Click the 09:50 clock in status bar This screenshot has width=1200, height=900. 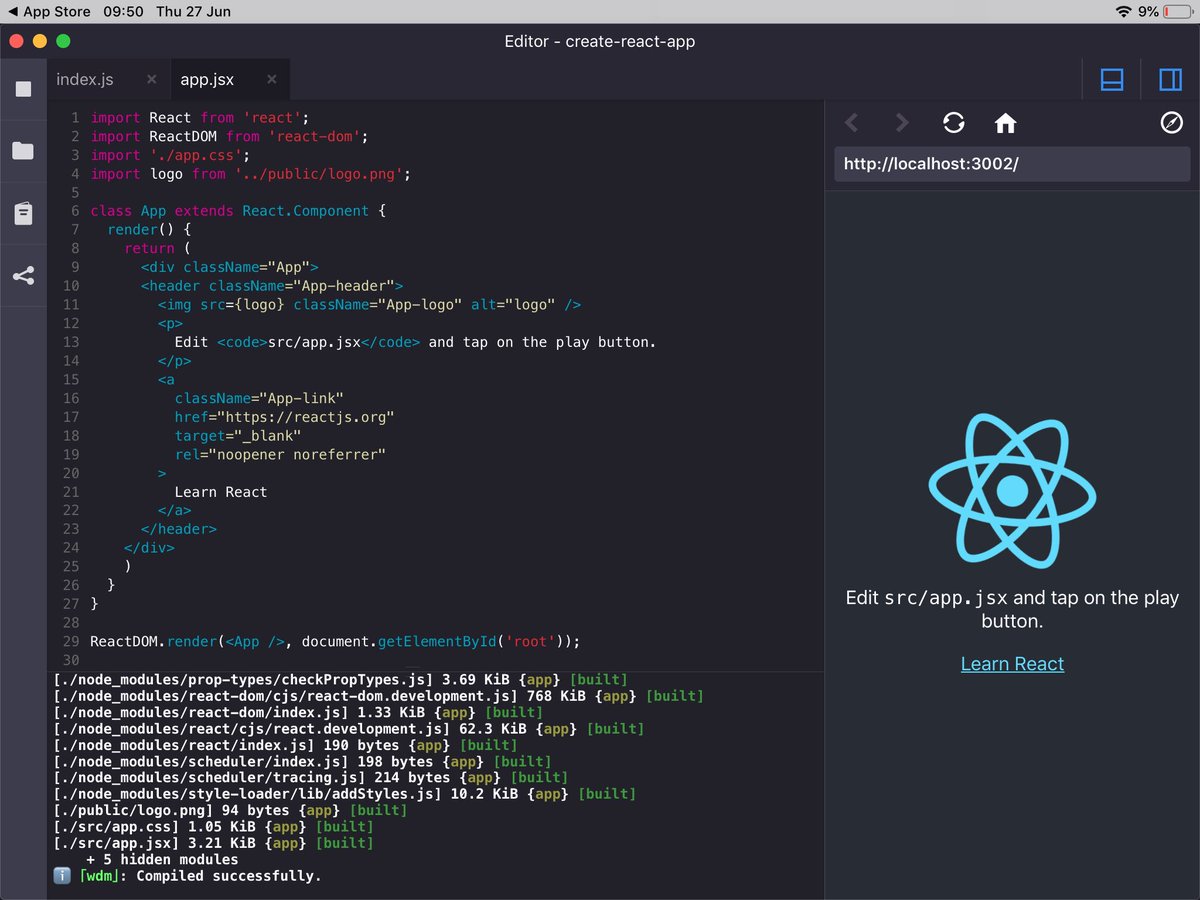point(123,11)
